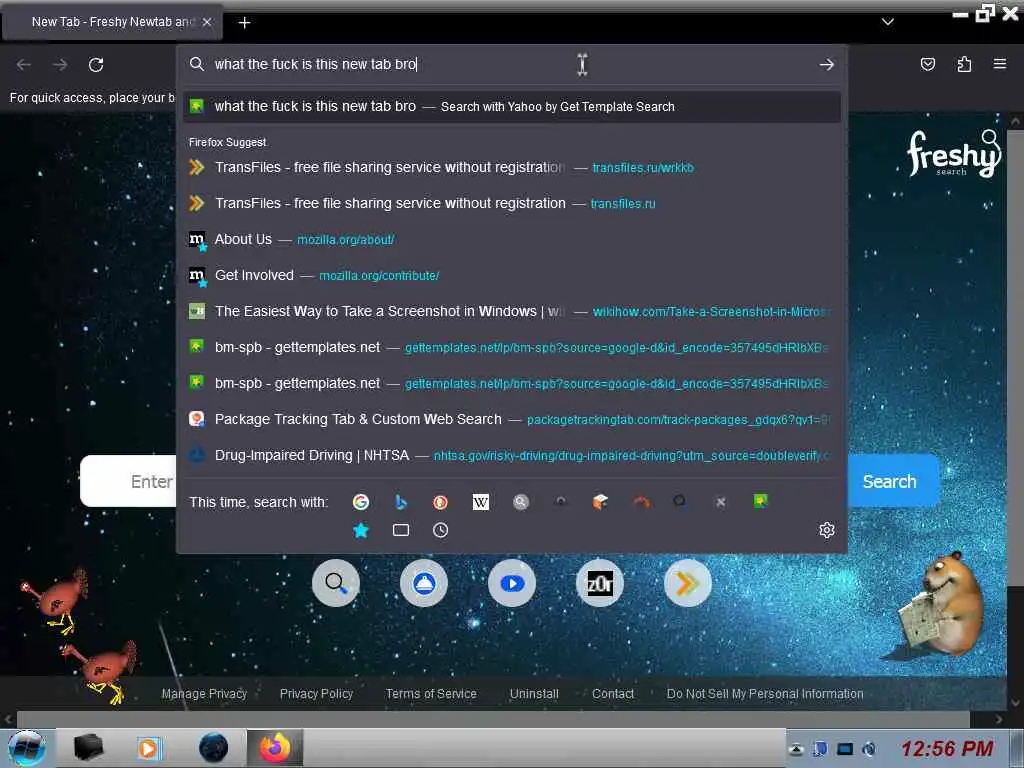The height and width of the screenshot is (768, 1024).
Task: Click the volume icon in system tray
Action: (869, 749)
